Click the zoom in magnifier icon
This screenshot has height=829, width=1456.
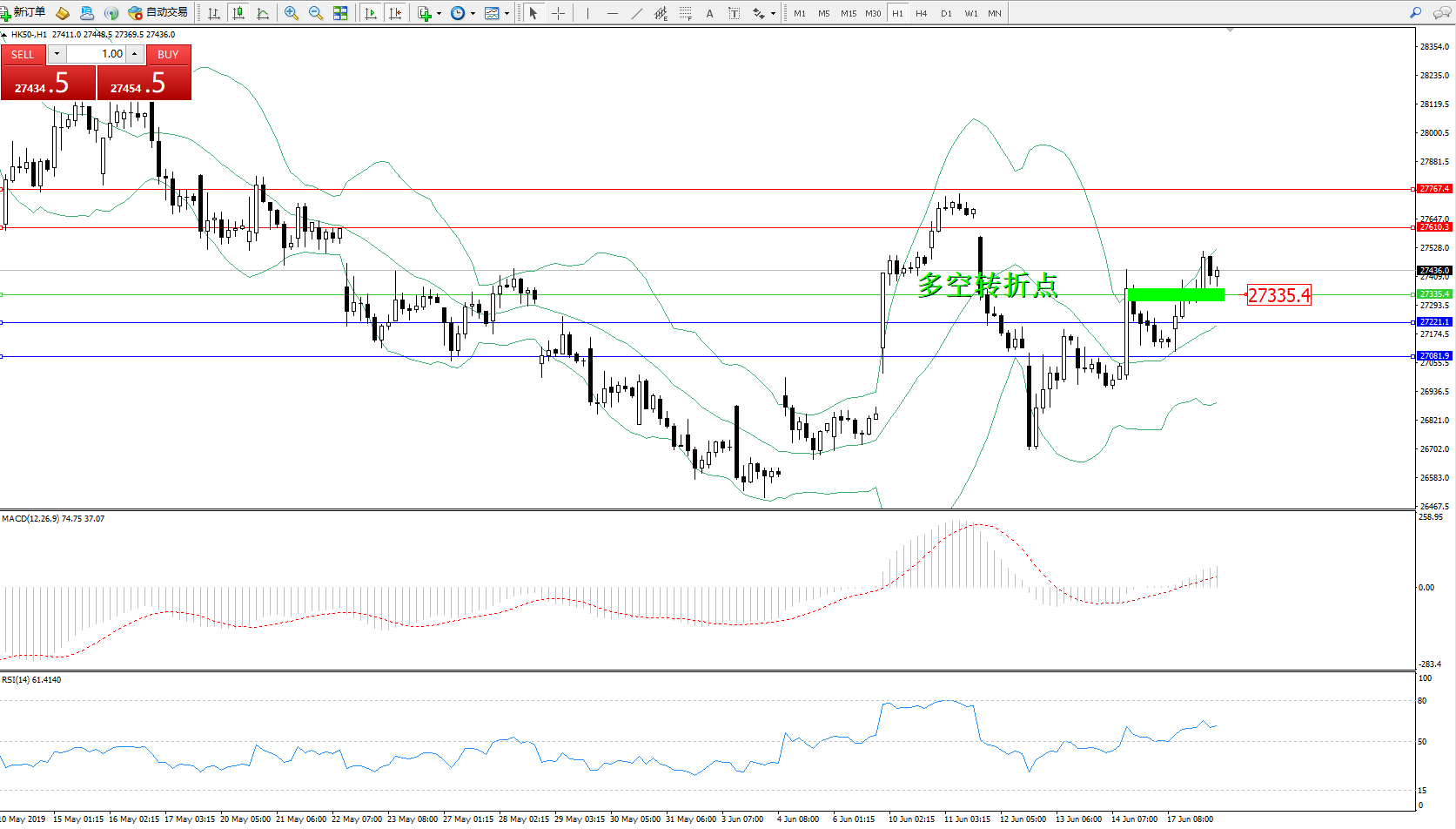(x=292, y=13)
